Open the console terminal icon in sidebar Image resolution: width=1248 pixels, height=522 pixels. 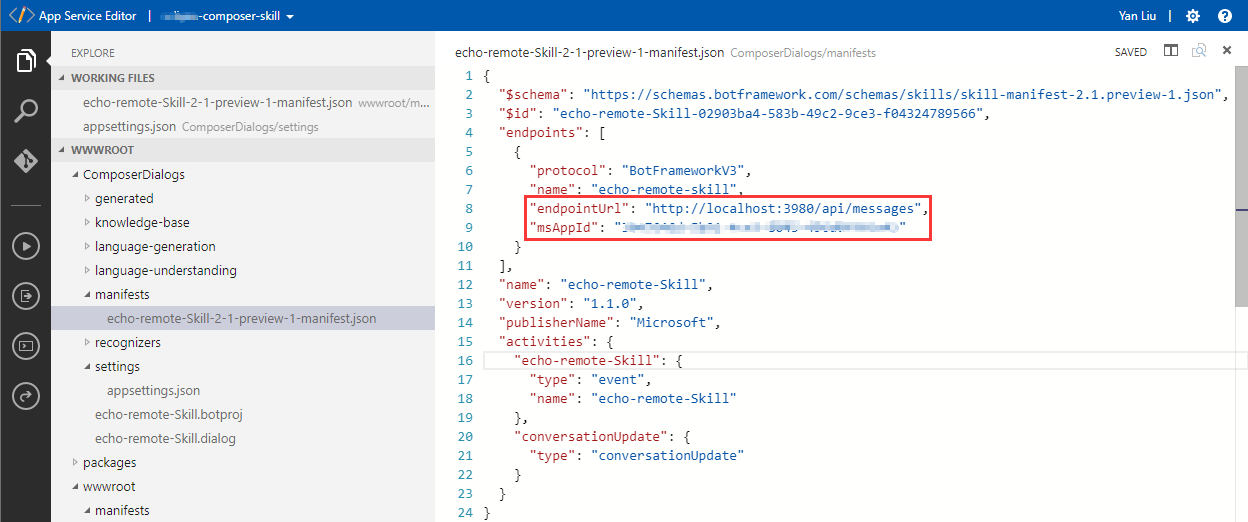(x=26, y=346)
